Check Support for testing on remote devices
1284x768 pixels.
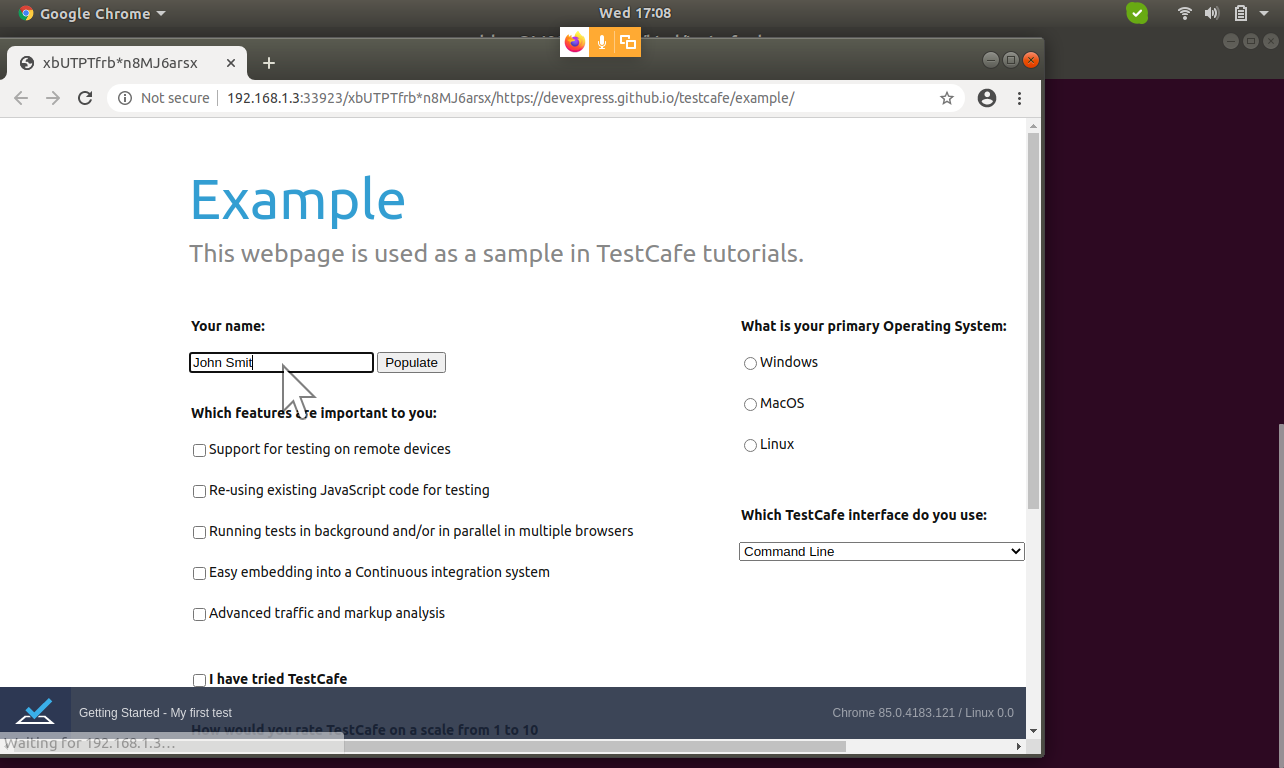(199, 450)
